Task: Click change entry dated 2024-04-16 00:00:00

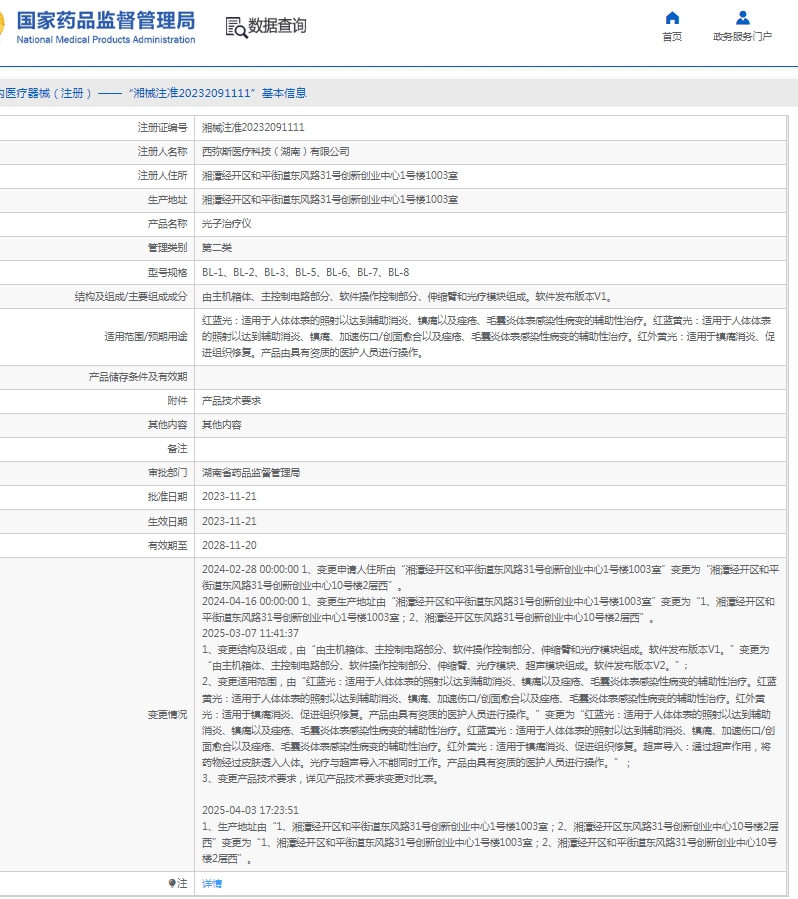Action: point(488,609)
